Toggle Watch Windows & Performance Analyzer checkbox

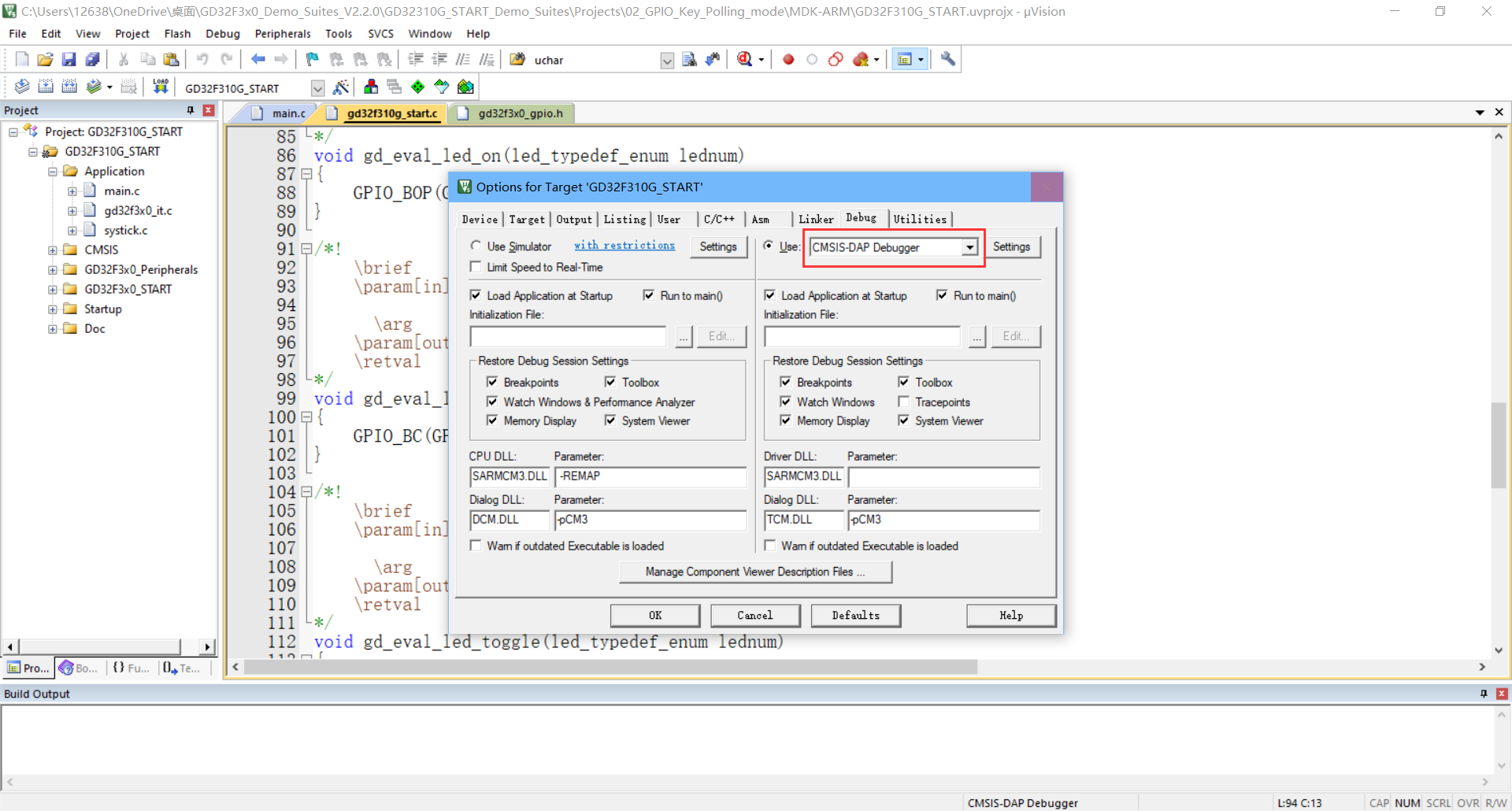pos(492,402)
